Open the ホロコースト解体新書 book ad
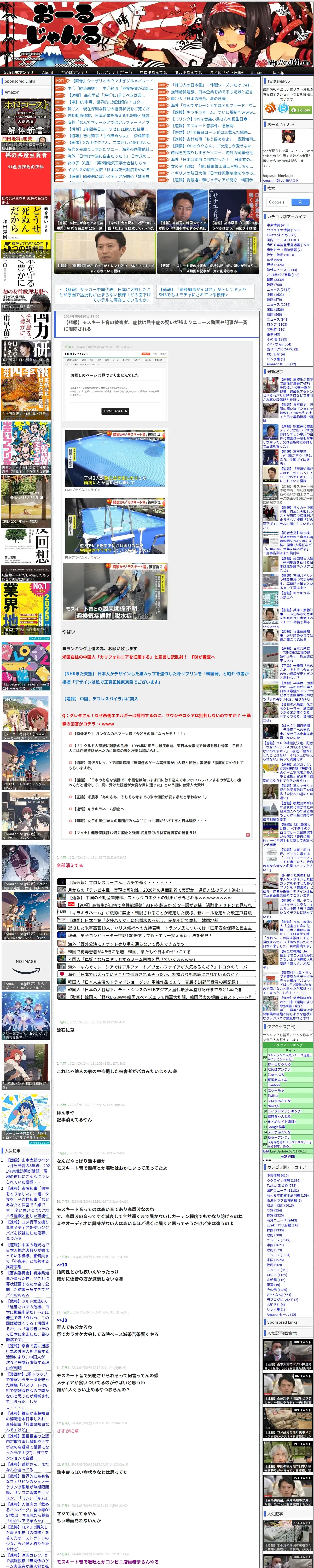314x1568 pixels. point(25,125)
